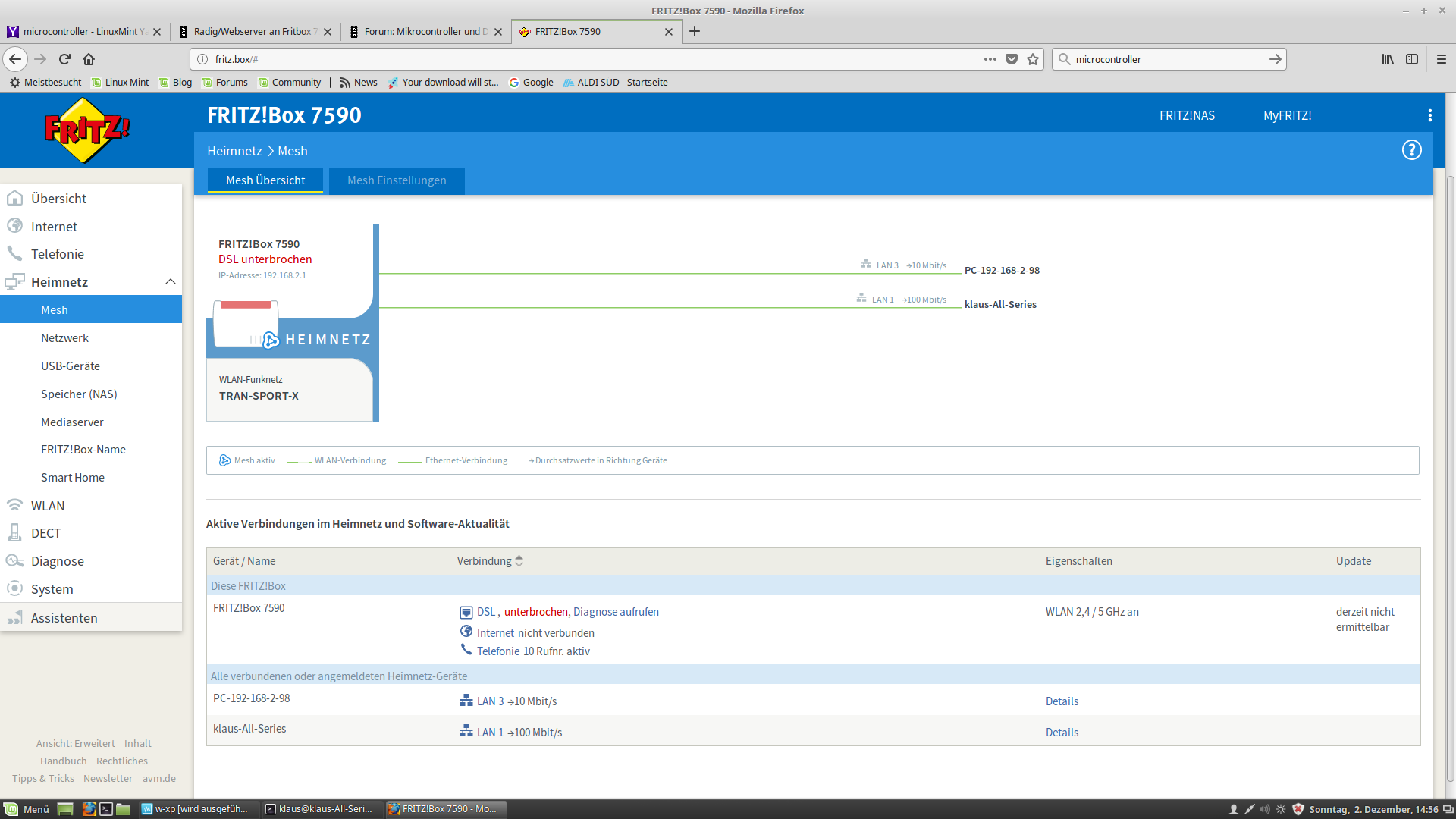This screenshot has height=819, width=1456.
Task: Sort table by the Verbindung column arrows
Action: pos(519,561)
